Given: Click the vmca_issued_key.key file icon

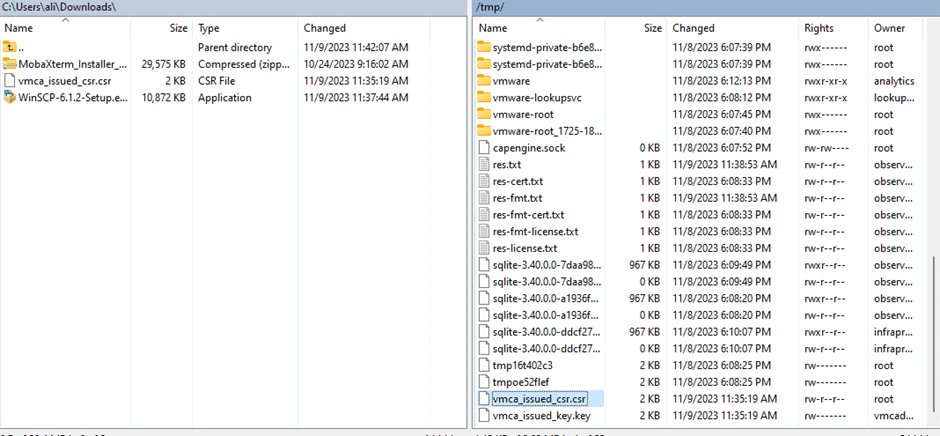Looking at the screenshot, I should coord(484,415).
